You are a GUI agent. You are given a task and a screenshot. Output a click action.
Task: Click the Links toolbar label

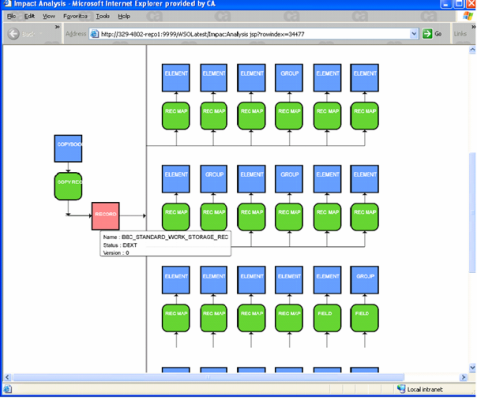[460, 34]
